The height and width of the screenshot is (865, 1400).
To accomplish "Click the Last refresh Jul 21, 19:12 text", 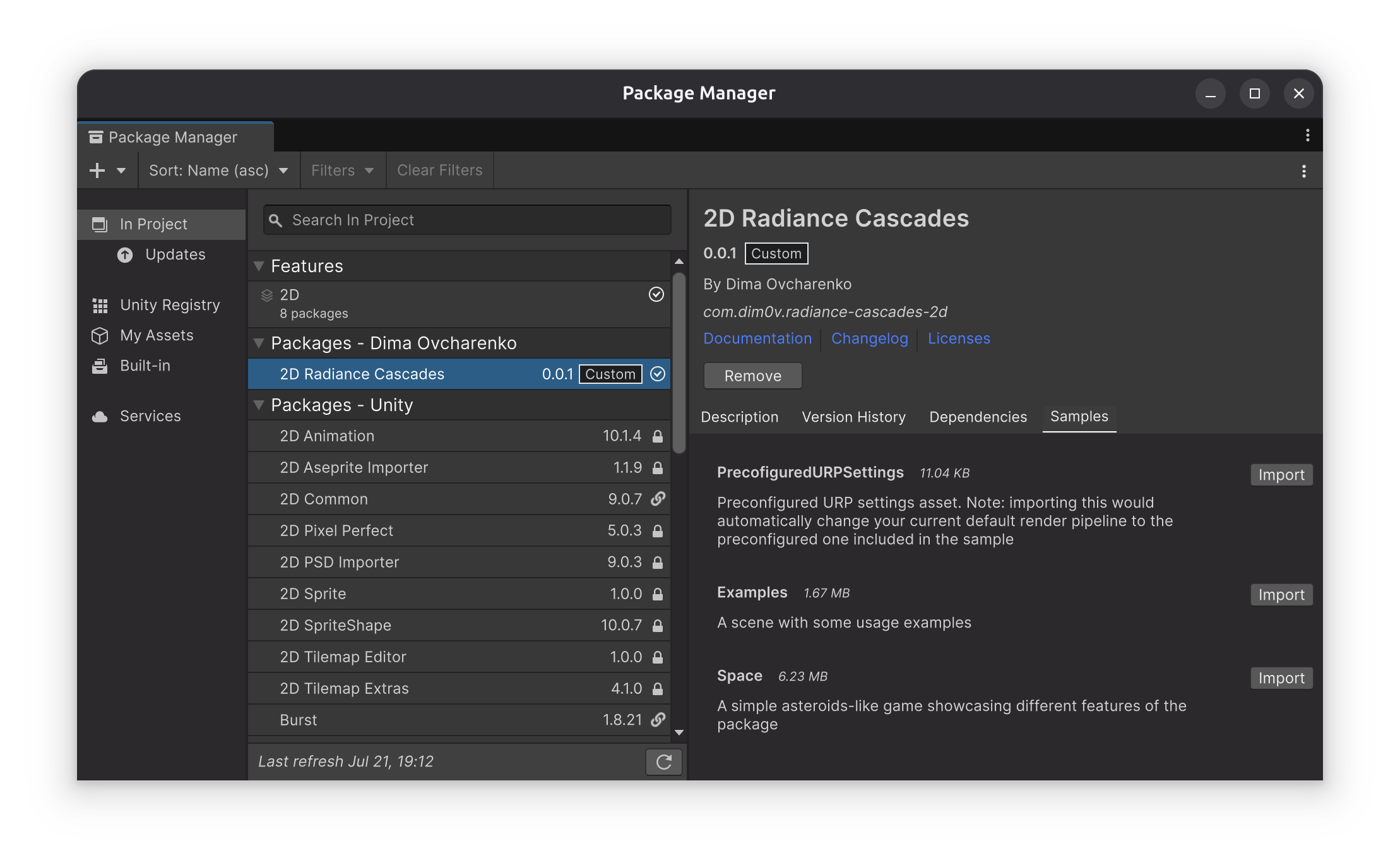I will 346,762.
